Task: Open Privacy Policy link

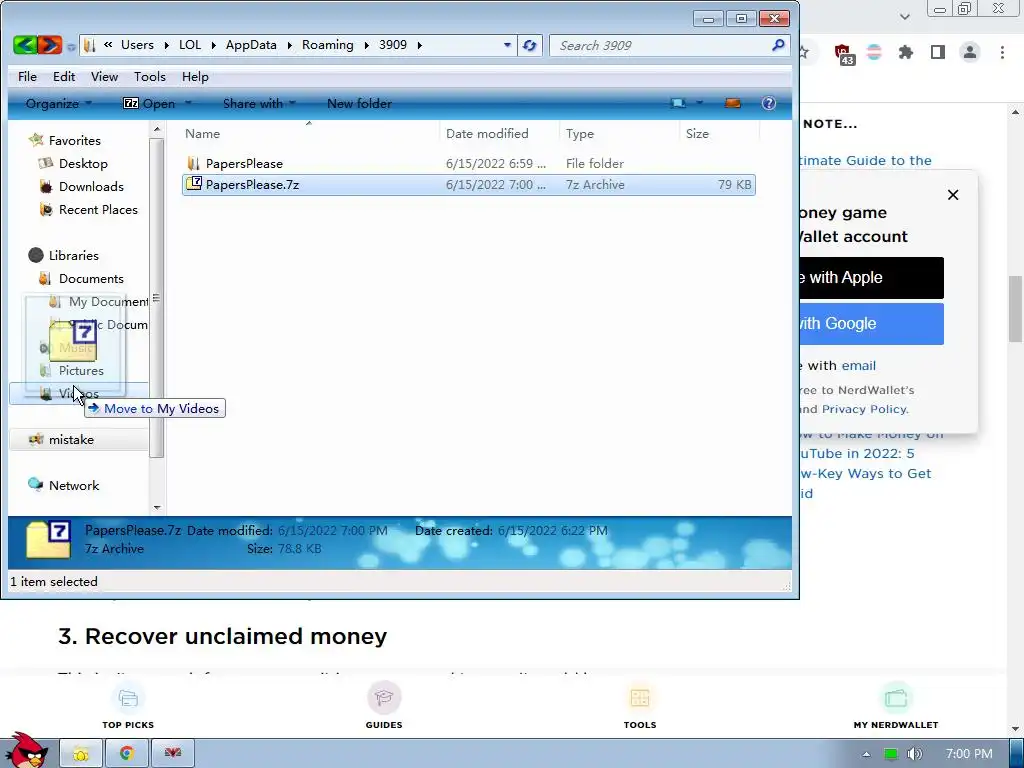Action: coord(864,409)
